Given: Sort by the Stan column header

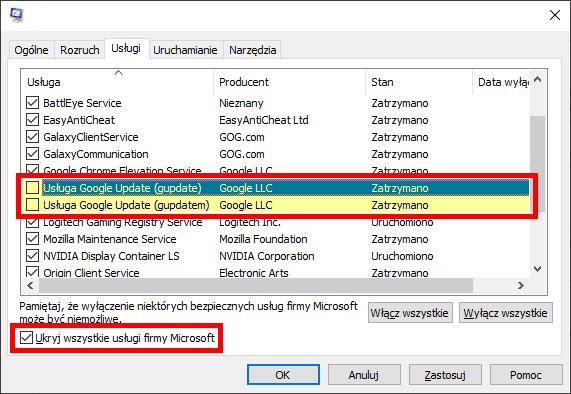Looking at the screenshot, I should click(x=419, y=82).
